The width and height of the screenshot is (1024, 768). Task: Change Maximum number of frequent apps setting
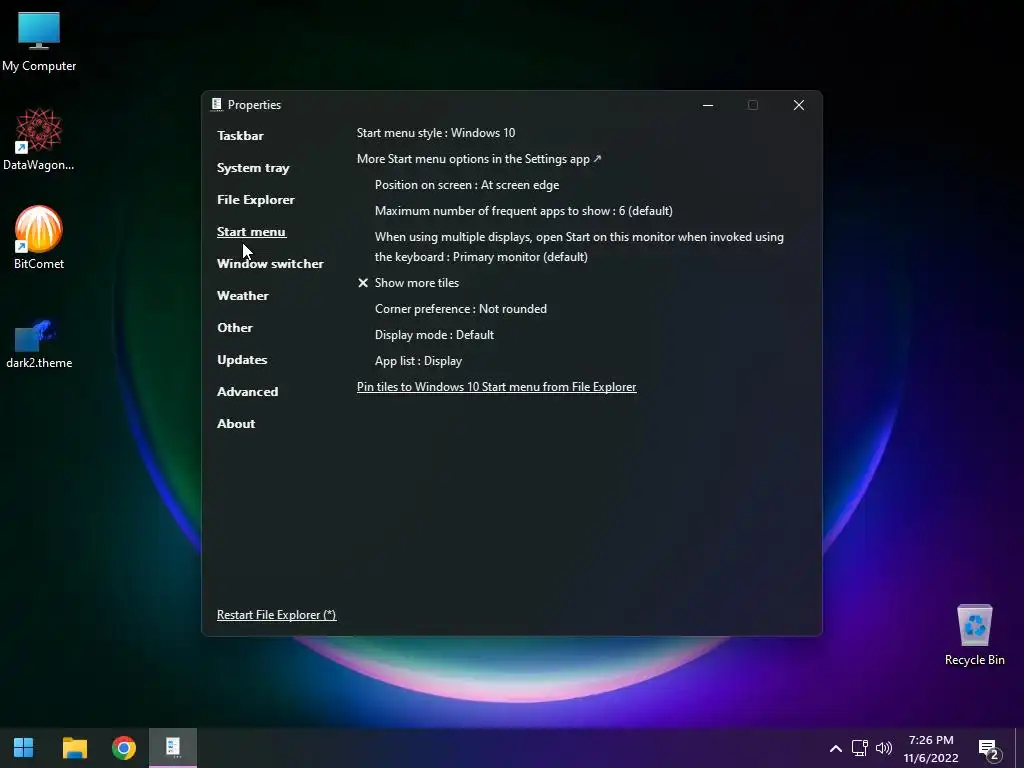point(524,211)
